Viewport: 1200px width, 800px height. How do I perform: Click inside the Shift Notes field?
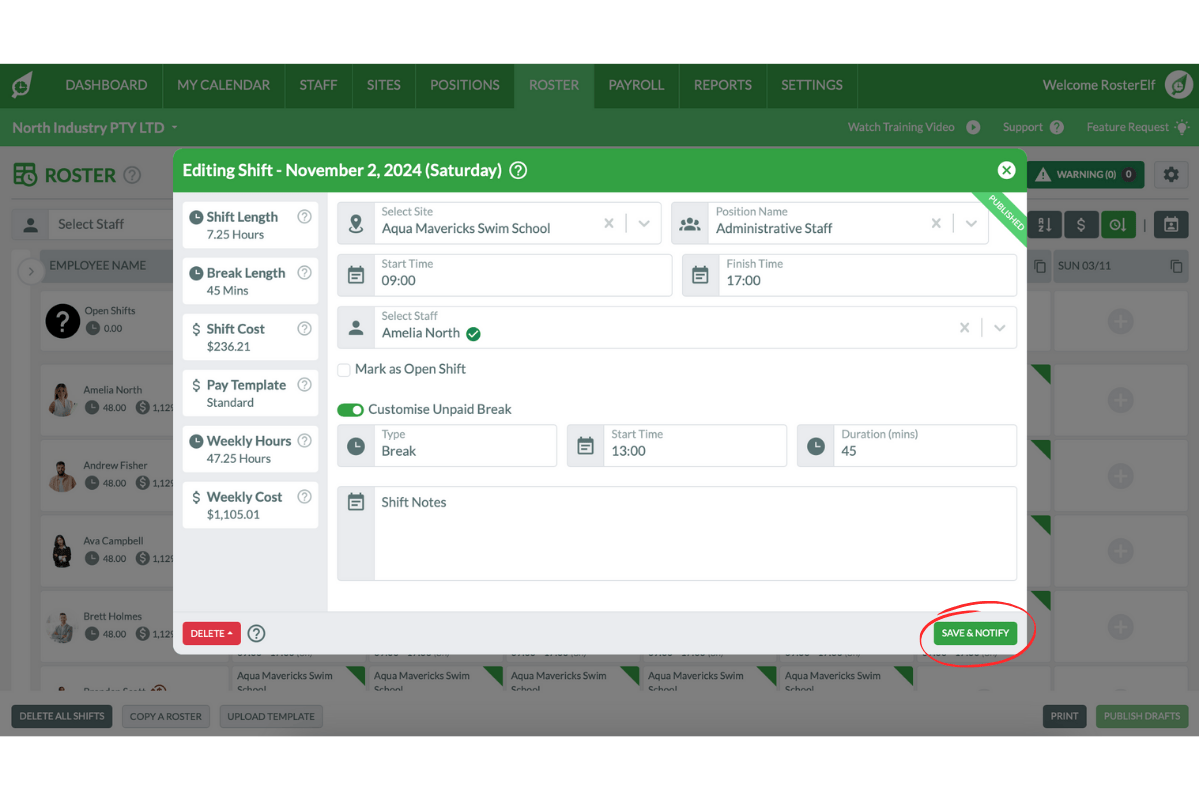(x=690, y=530)
